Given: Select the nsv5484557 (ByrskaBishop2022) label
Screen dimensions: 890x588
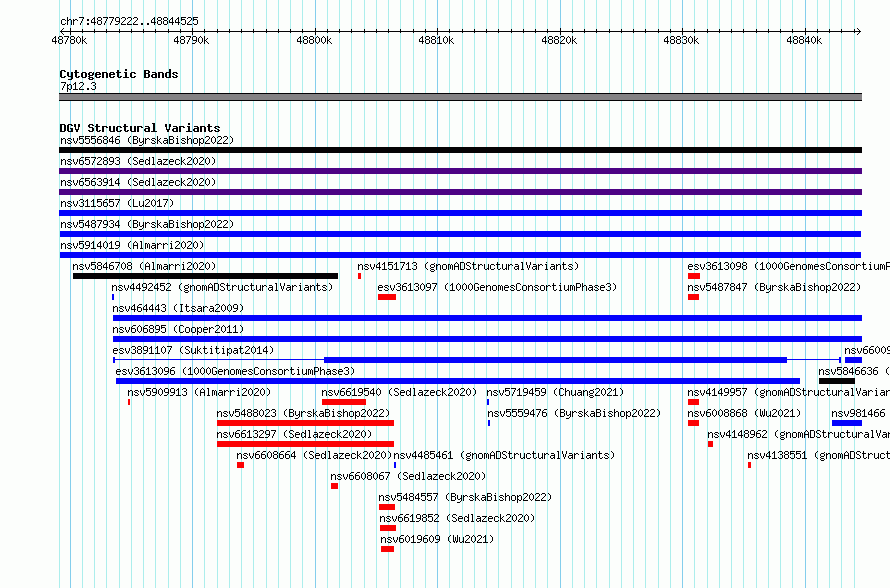Looking at the screenshot, I should pos(465,497).
